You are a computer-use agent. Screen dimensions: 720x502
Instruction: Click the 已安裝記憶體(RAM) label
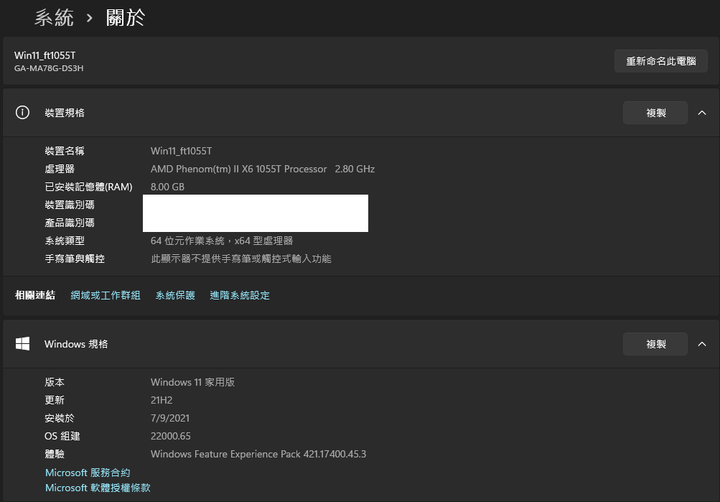[x=89, y=187]
